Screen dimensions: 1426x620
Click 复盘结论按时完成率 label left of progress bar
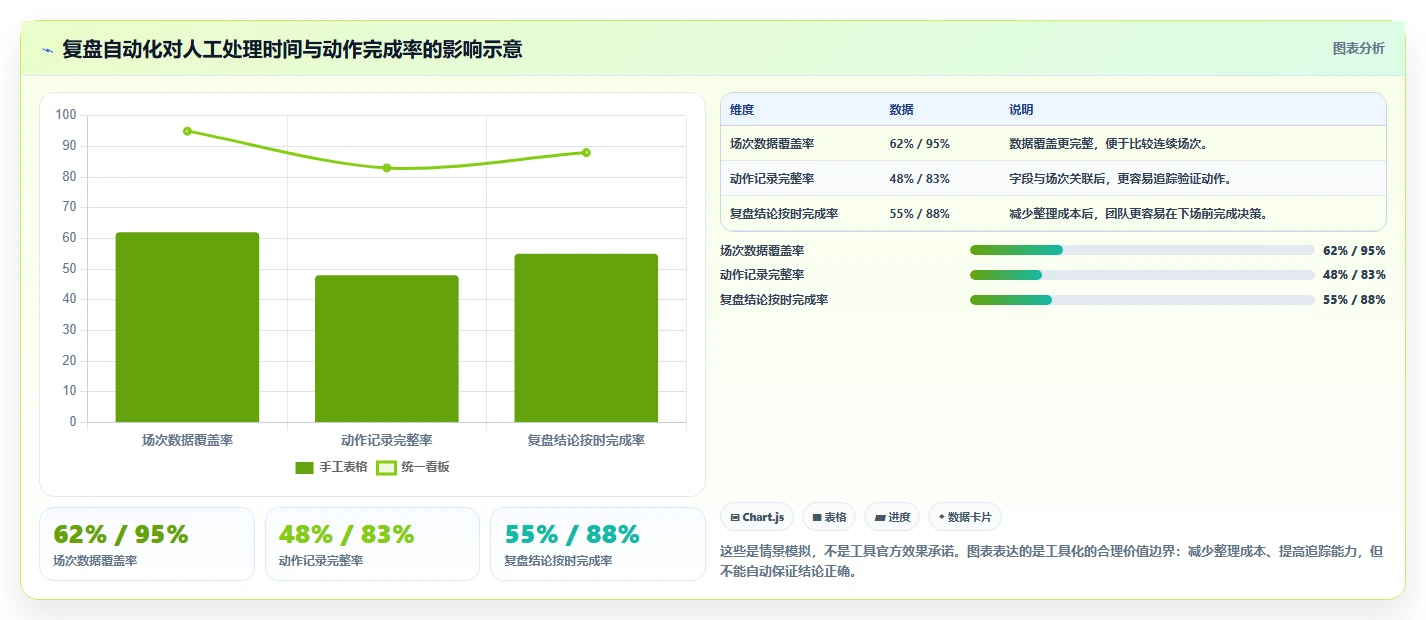coord(774,300)
